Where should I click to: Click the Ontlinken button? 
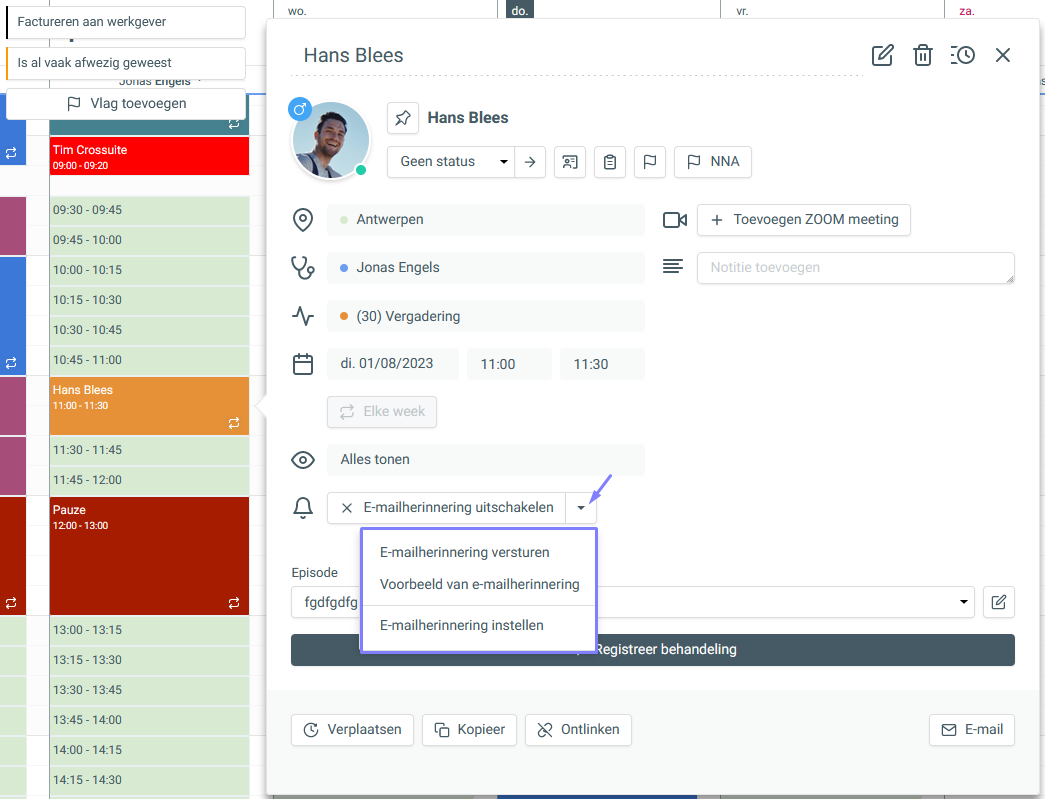(578, 730)
